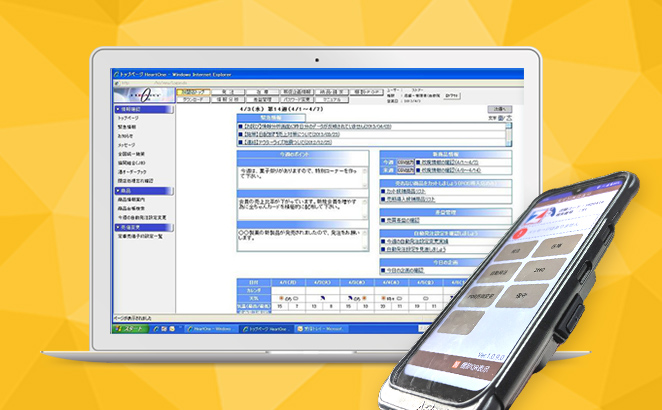Click the sun weather icon for 4/1
Viewport: 662px width, 410px height.
[x=281, y=298]
